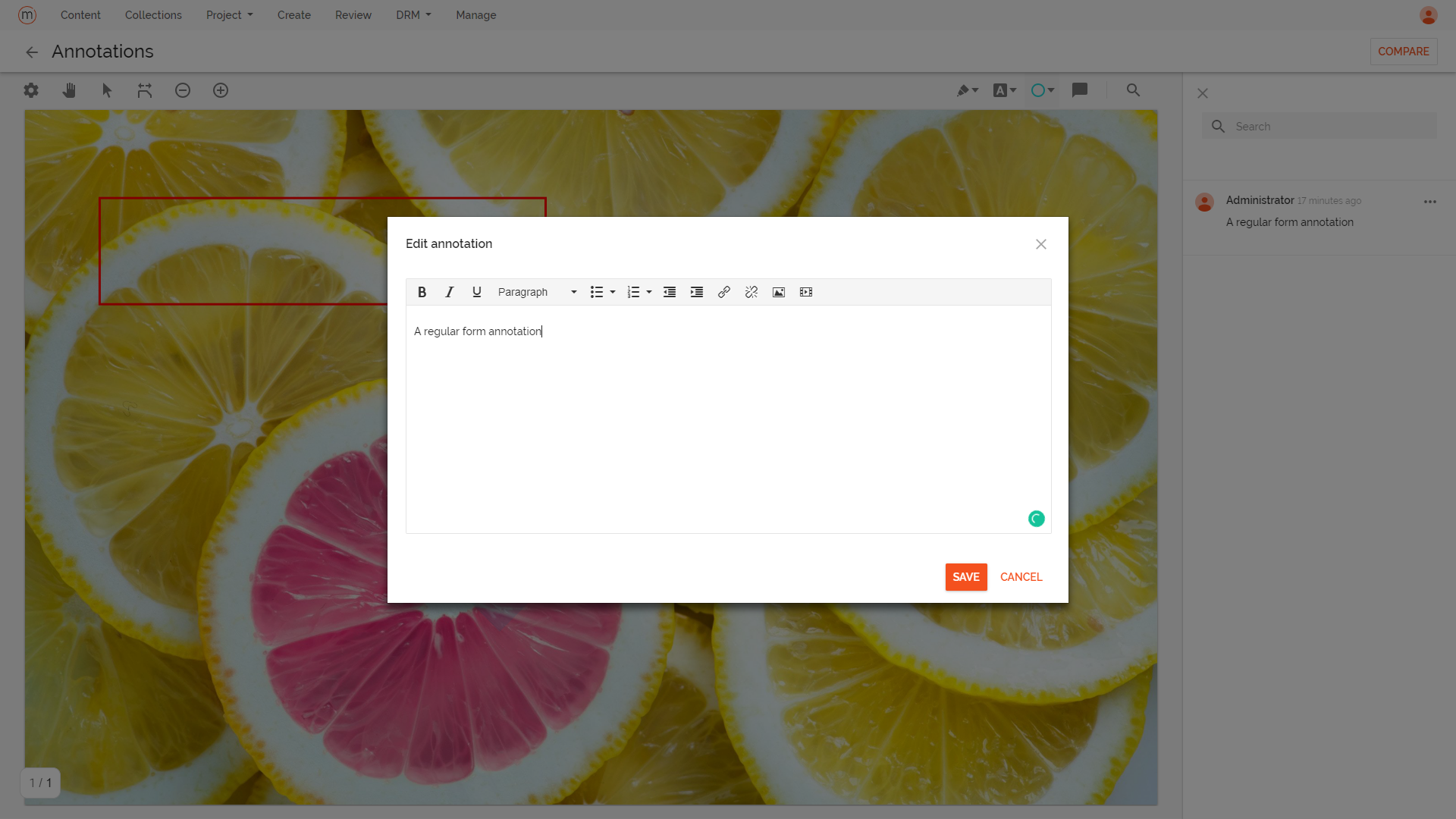This screenshot has height=819, width=1456.
Task: Switch to the Review section
Action: coord(353,14)
